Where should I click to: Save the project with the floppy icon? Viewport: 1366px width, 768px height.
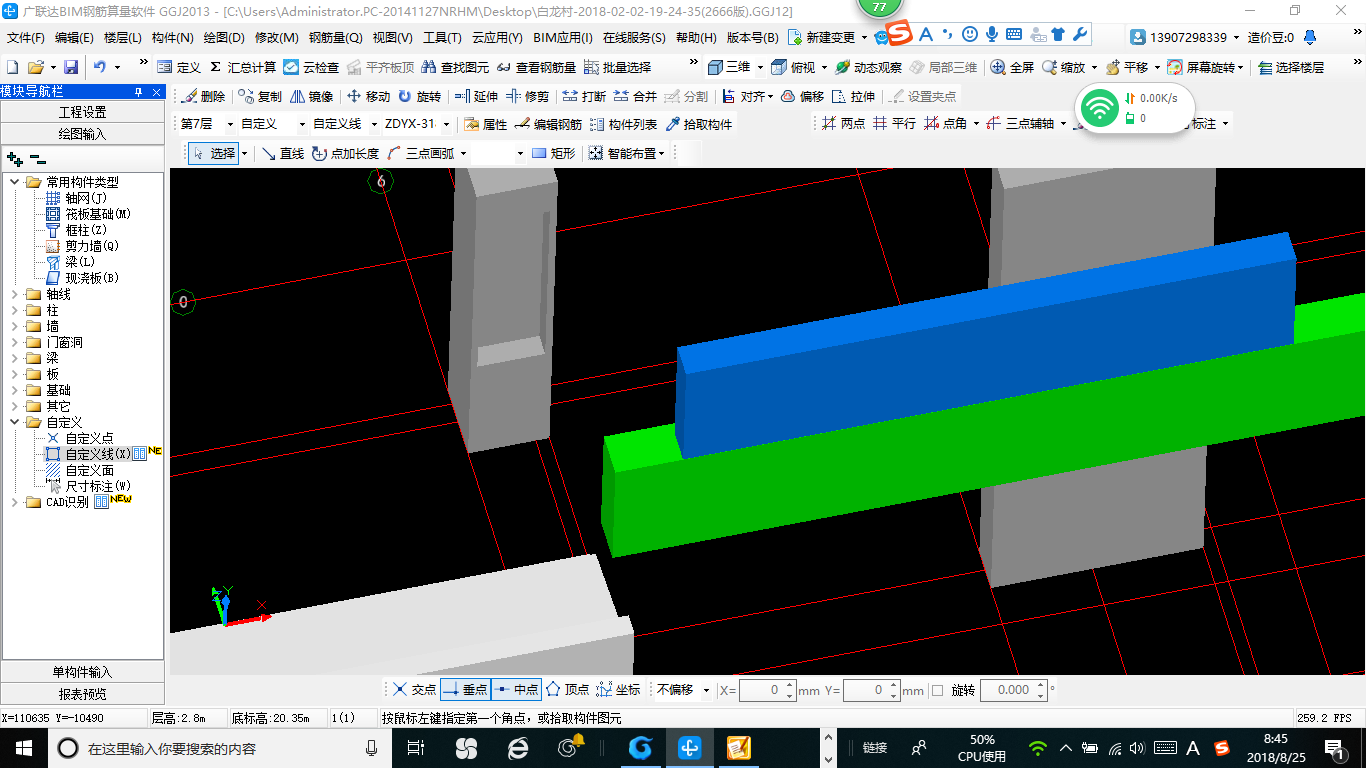pos(71,67)
